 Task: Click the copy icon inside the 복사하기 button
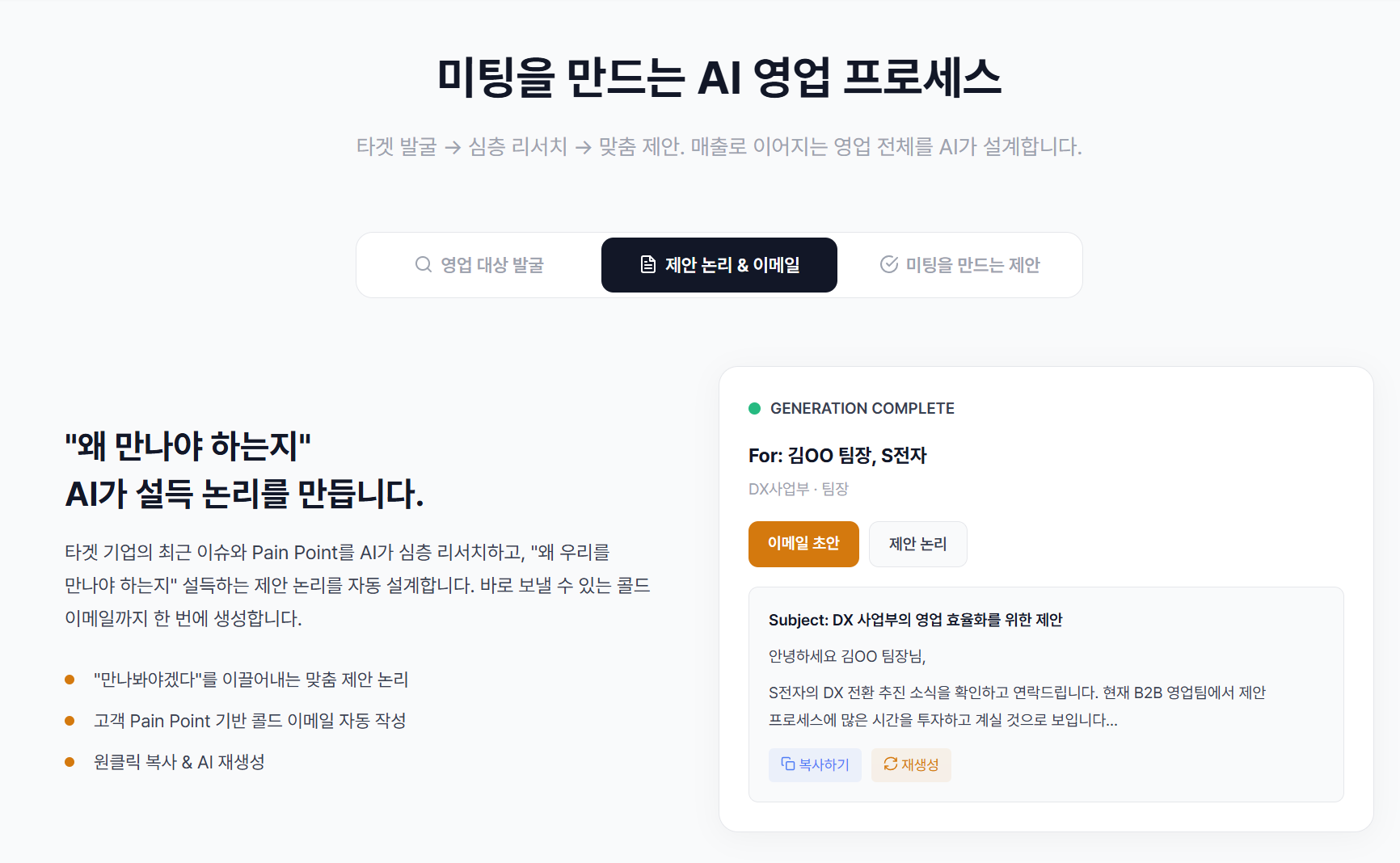[x=786, y=764]
